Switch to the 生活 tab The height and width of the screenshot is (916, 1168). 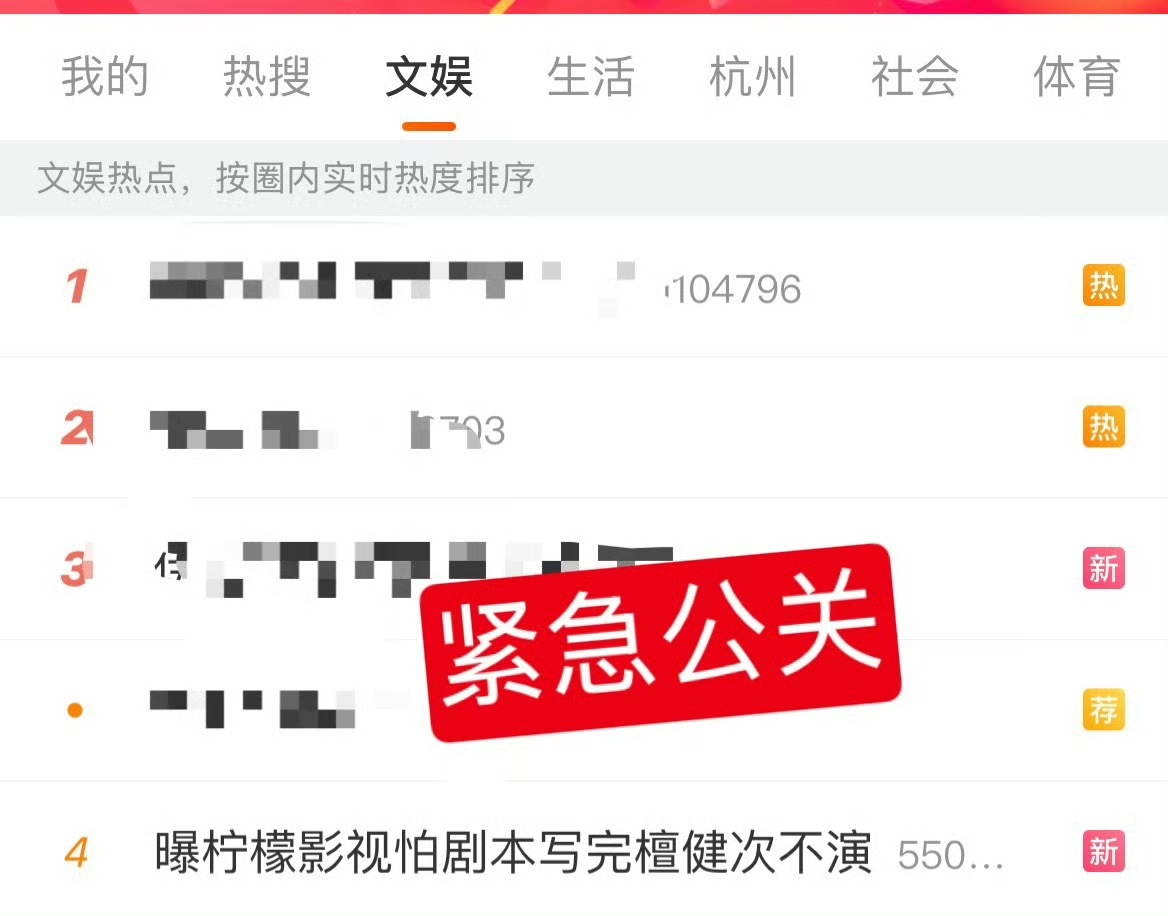pos(591,76)
